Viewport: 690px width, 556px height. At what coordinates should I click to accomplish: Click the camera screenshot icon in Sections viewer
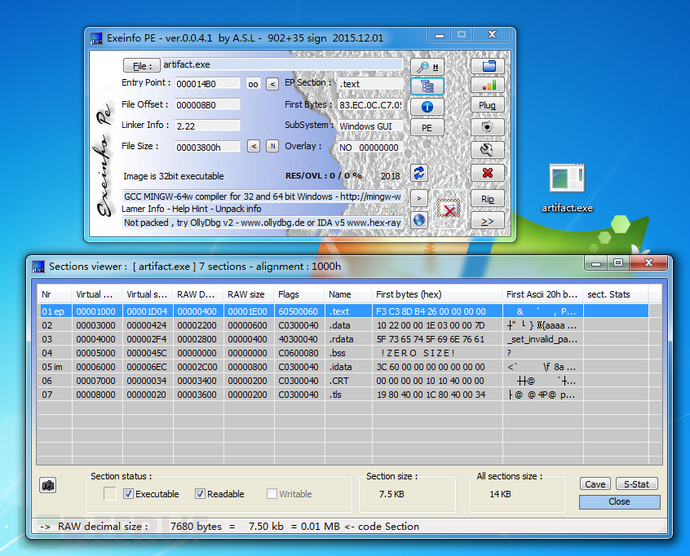tap(48, 485)
